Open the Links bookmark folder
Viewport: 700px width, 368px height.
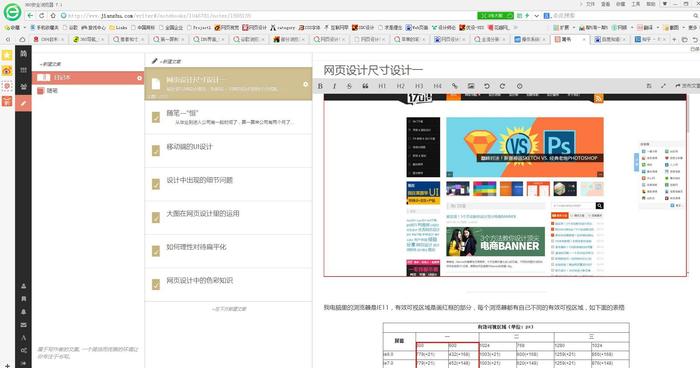pyautogui.click(x=118, y=28)
